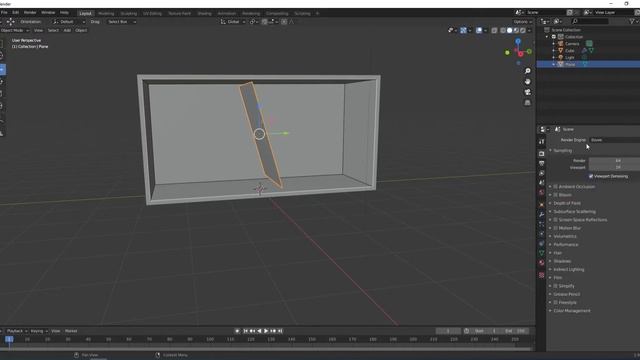This screenshot has width=640, height=360.
Task: Select the active Move tool in toolbar
Action: tap(2, 69)
